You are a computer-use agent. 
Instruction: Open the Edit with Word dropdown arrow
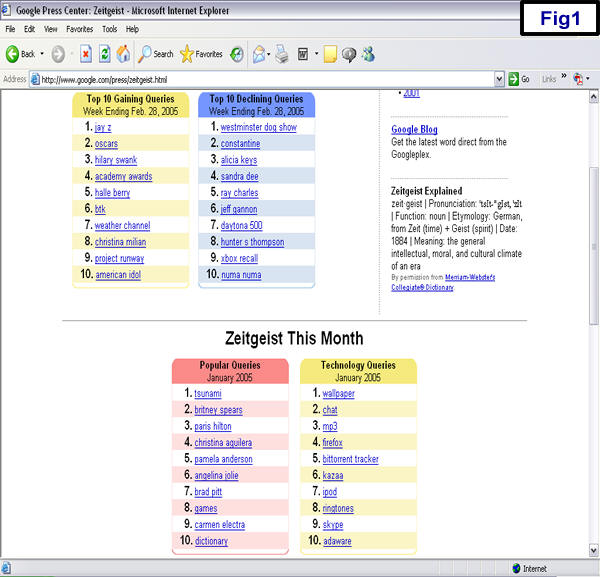(316, 54)
